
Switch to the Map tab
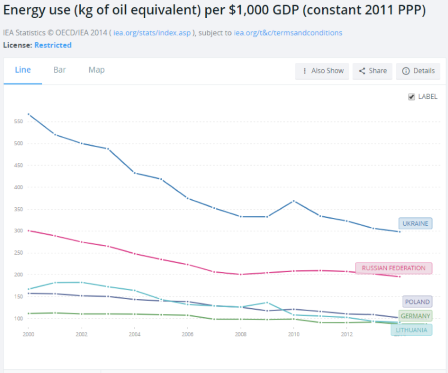point(96,70)
